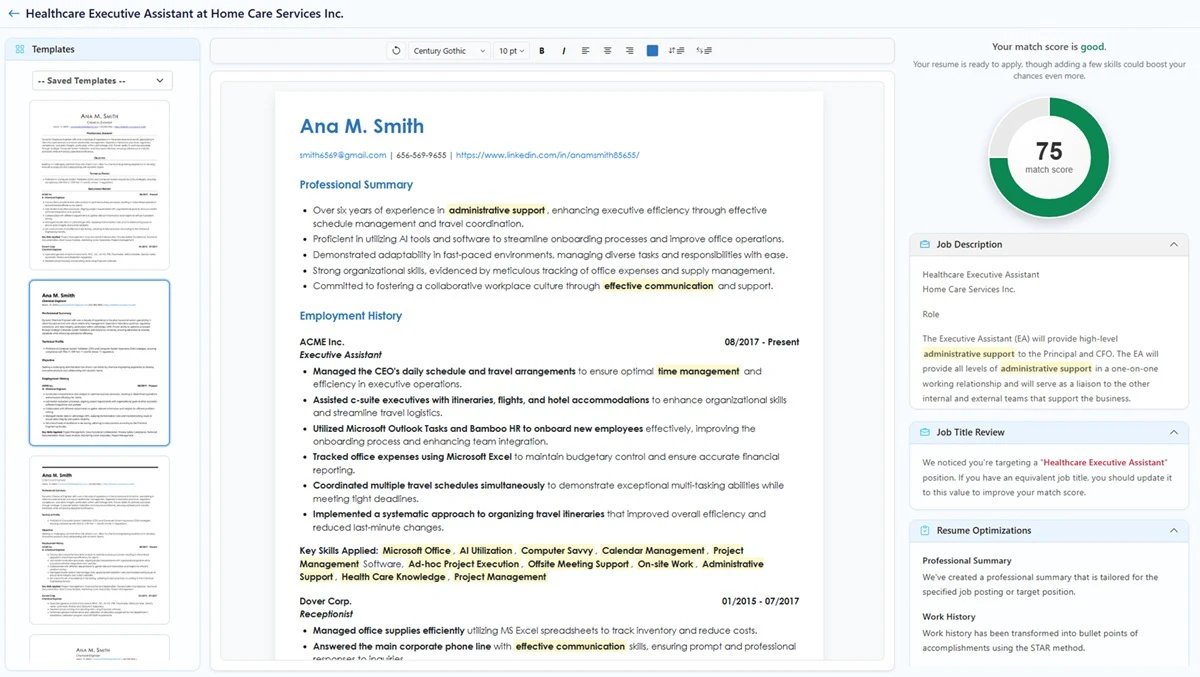This screenshot has width=1200, height=677.
Task: Open the line spacing options icon
Action: (674, 50)
